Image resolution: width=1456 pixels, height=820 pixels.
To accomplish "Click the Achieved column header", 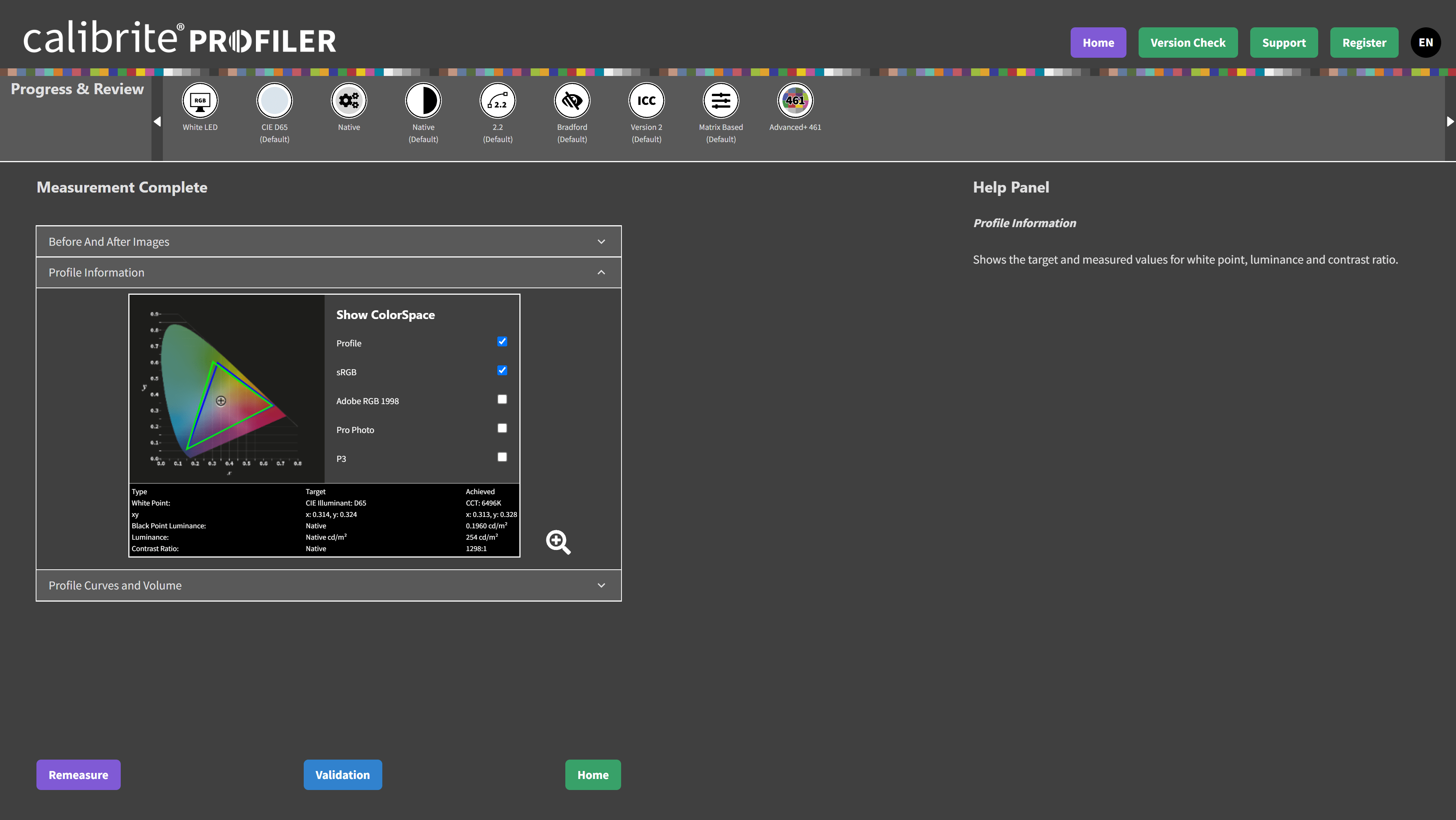I will click(480, 491).
